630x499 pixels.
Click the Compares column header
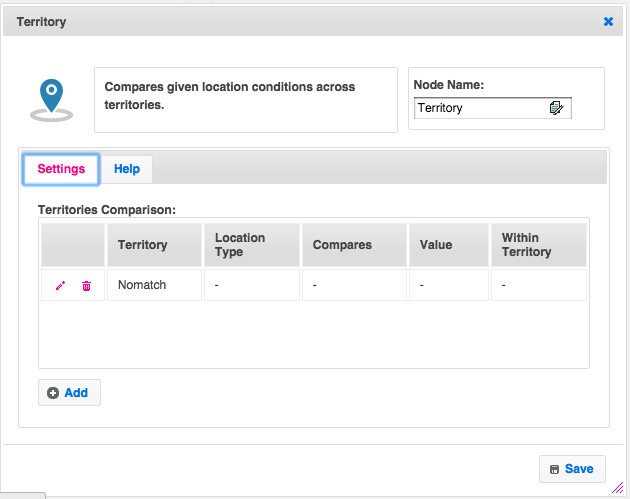[354, 245]
